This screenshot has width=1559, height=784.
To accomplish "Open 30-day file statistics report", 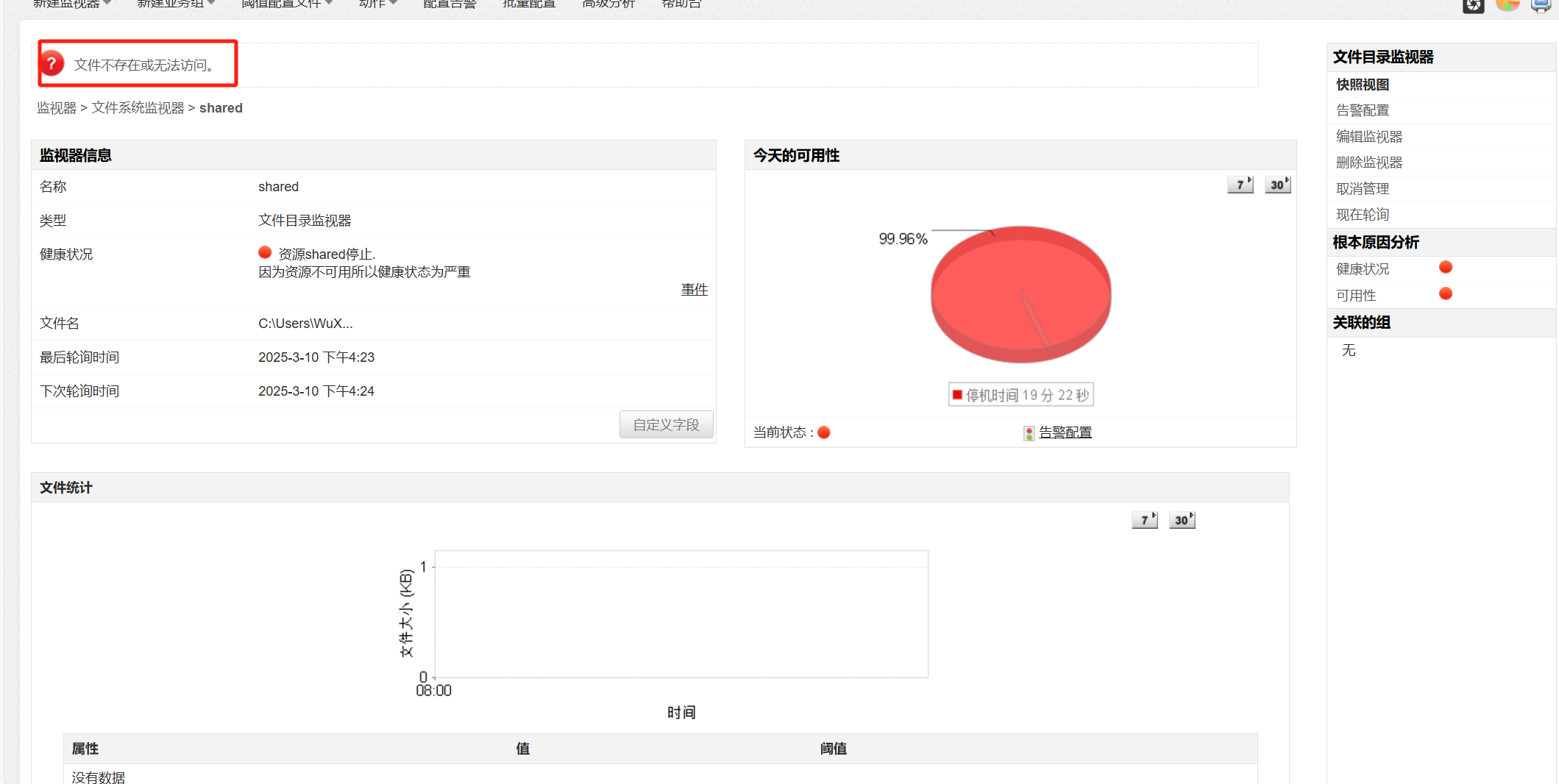I will [1182, 520].
